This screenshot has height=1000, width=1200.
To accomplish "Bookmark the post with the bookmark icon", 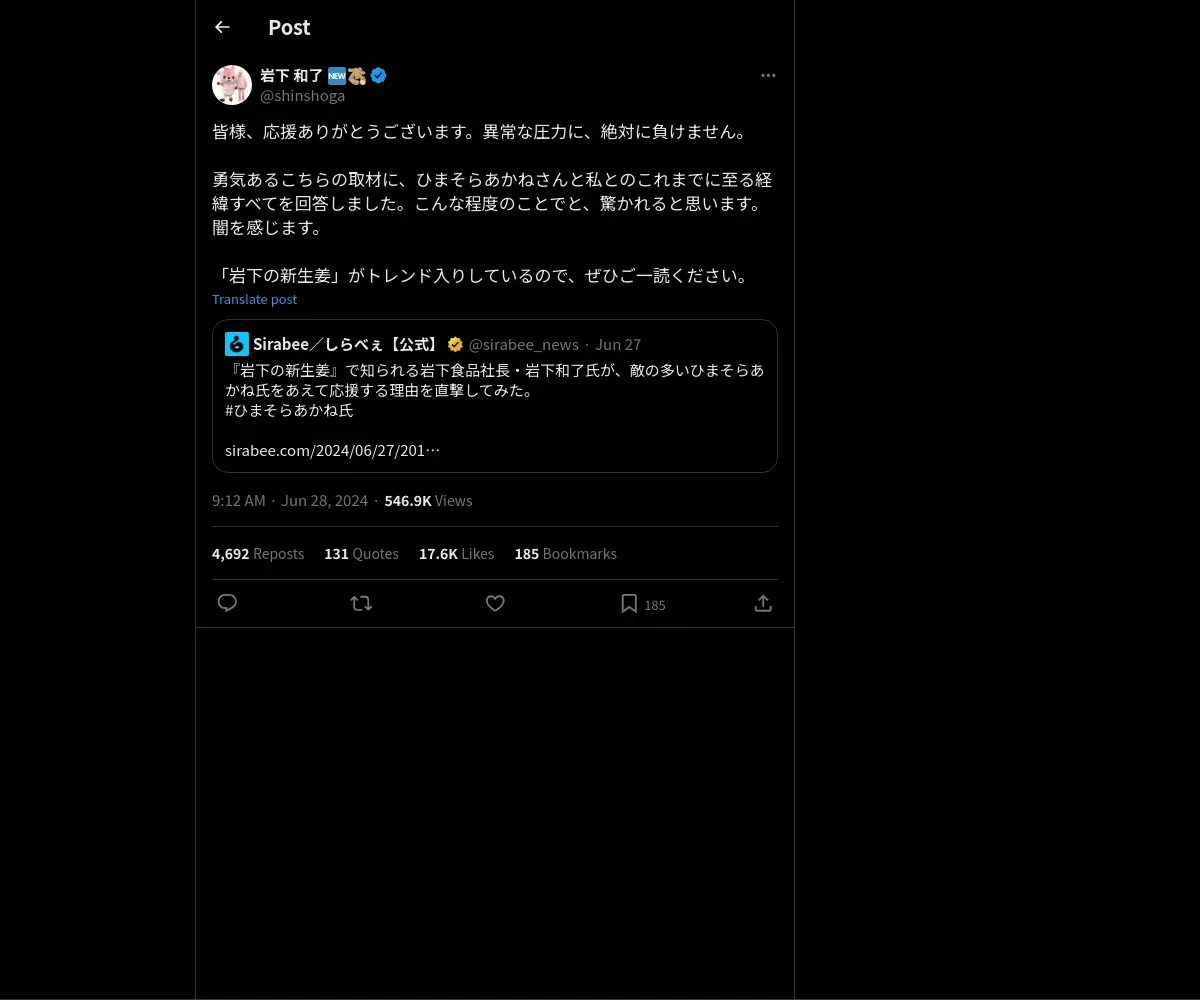I will 629,603.
